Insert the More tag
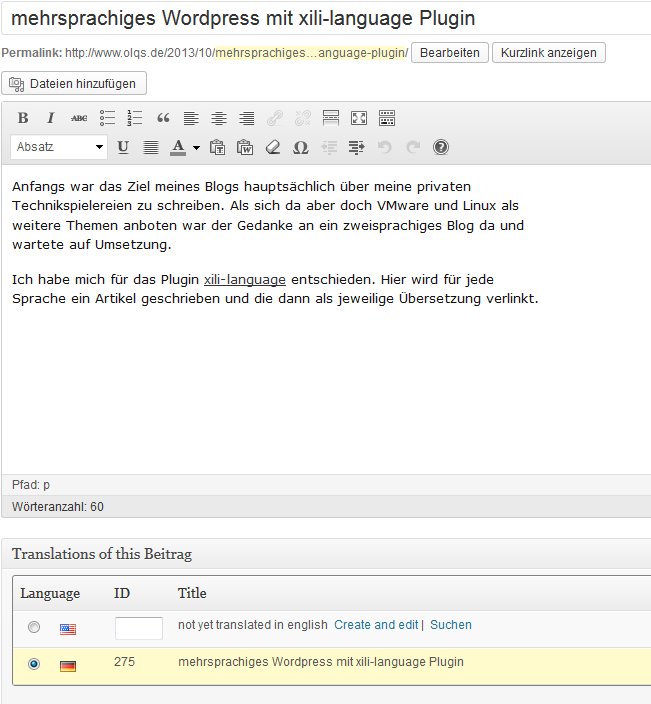This screenshot has width=651, height=704. [331, 118]
